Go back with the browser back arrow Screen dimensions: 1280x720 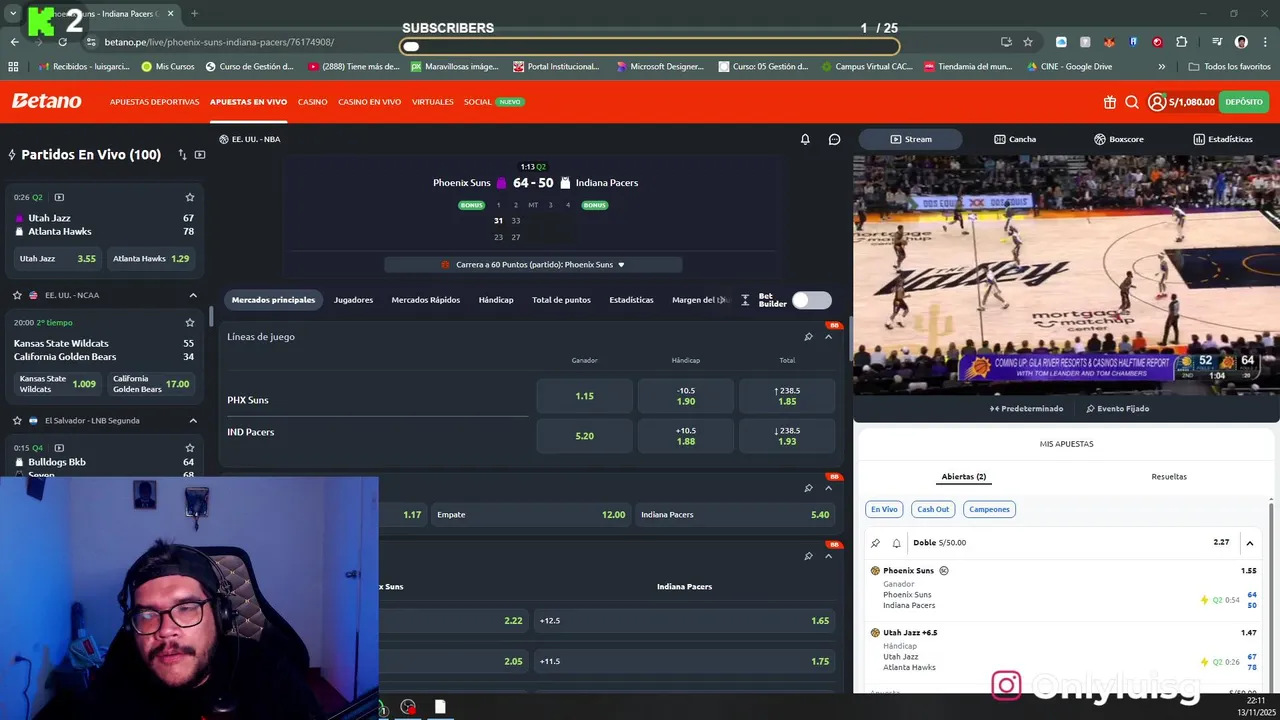click(x=14, y=42)
